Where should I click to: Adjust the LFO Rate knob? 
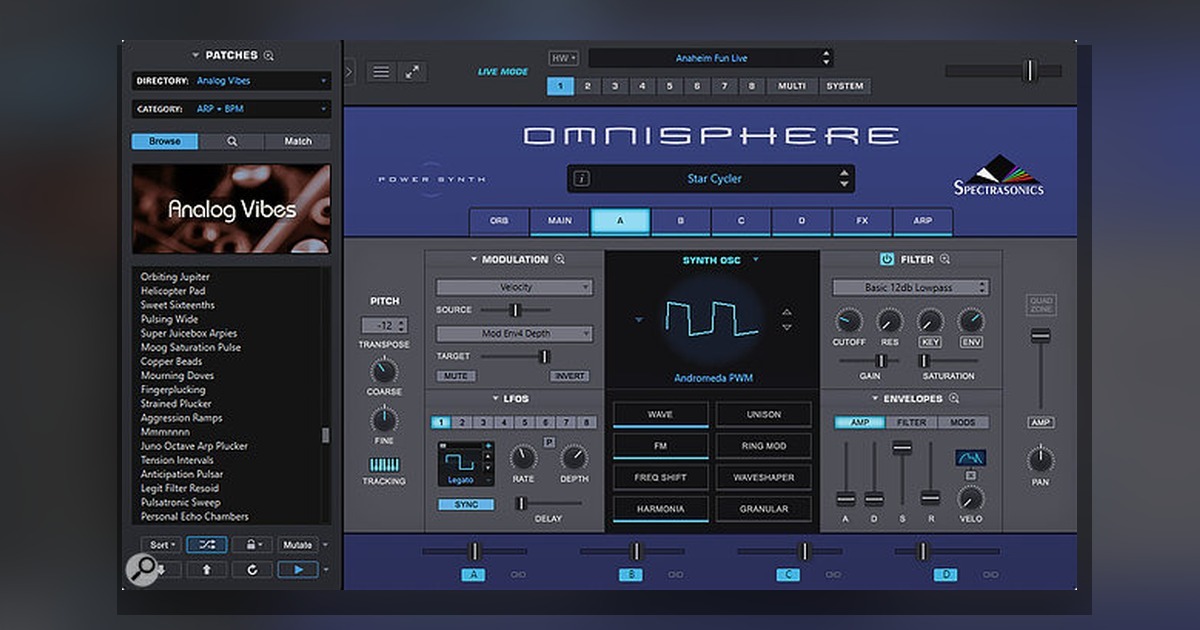coord(523,458)
